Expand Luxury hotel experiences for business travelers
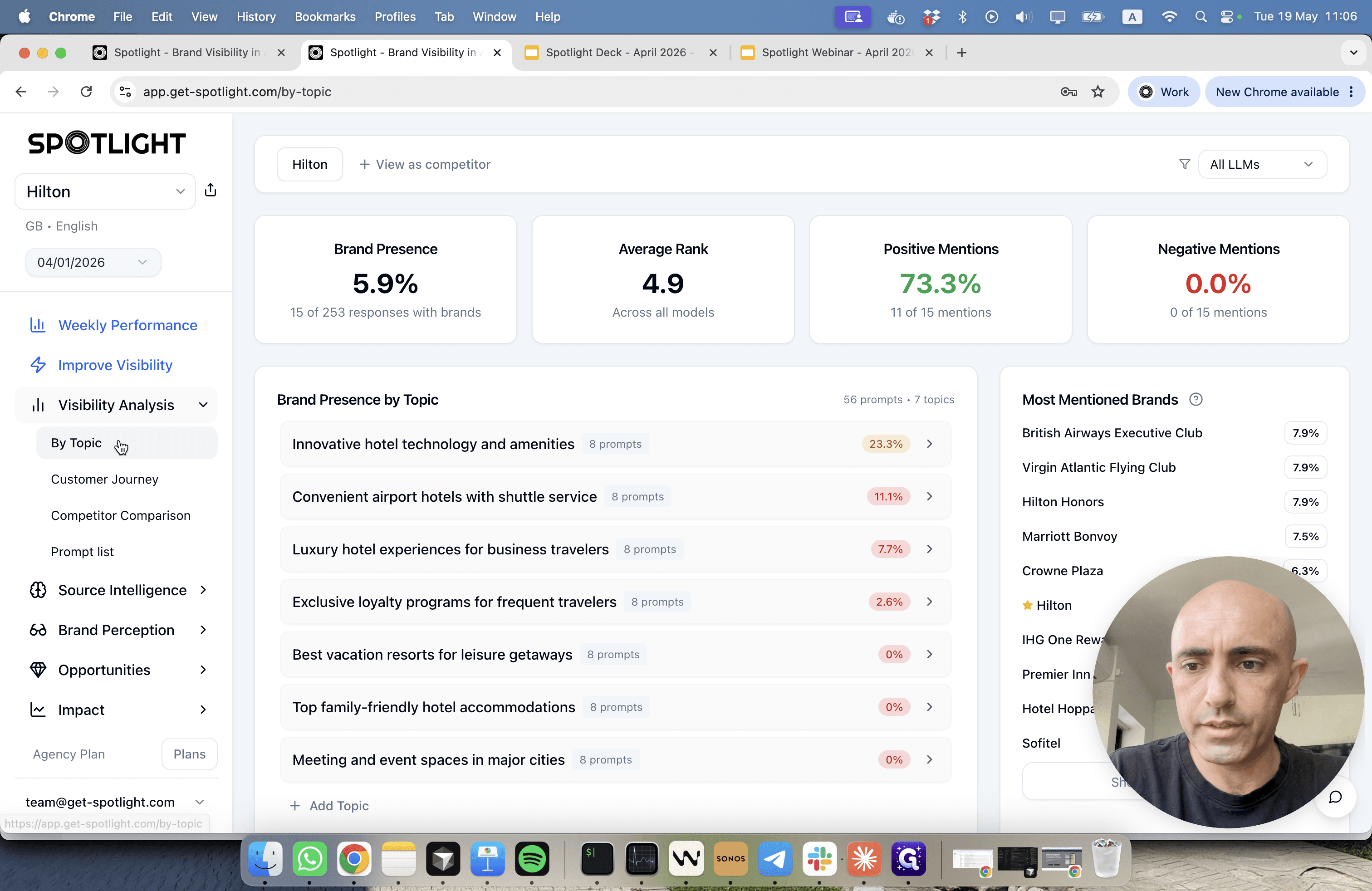Image resolution: width=1372 pixels, height=891 pixels. point(615,548)
